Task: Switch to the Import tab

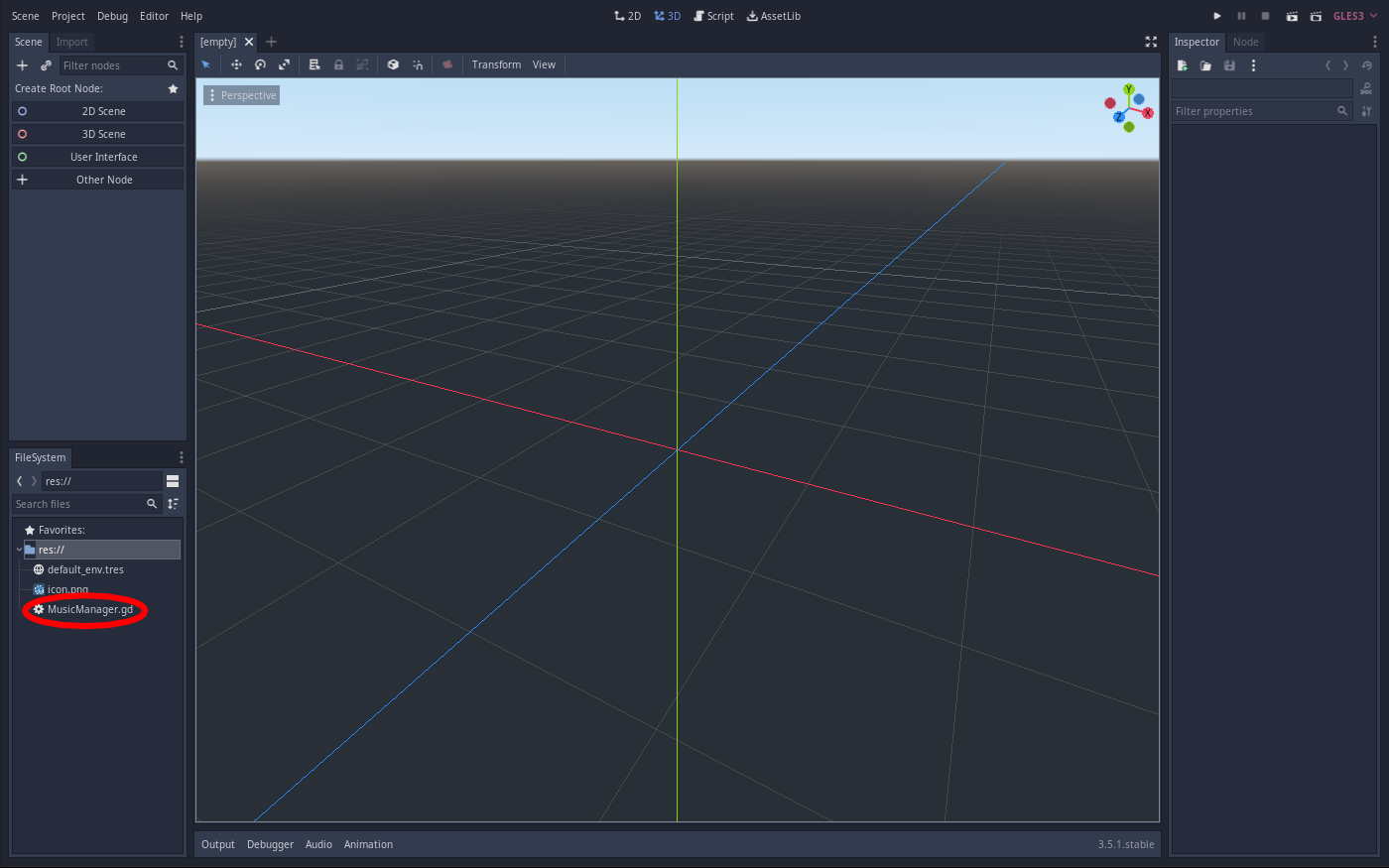Action: [x=71, y=42]
